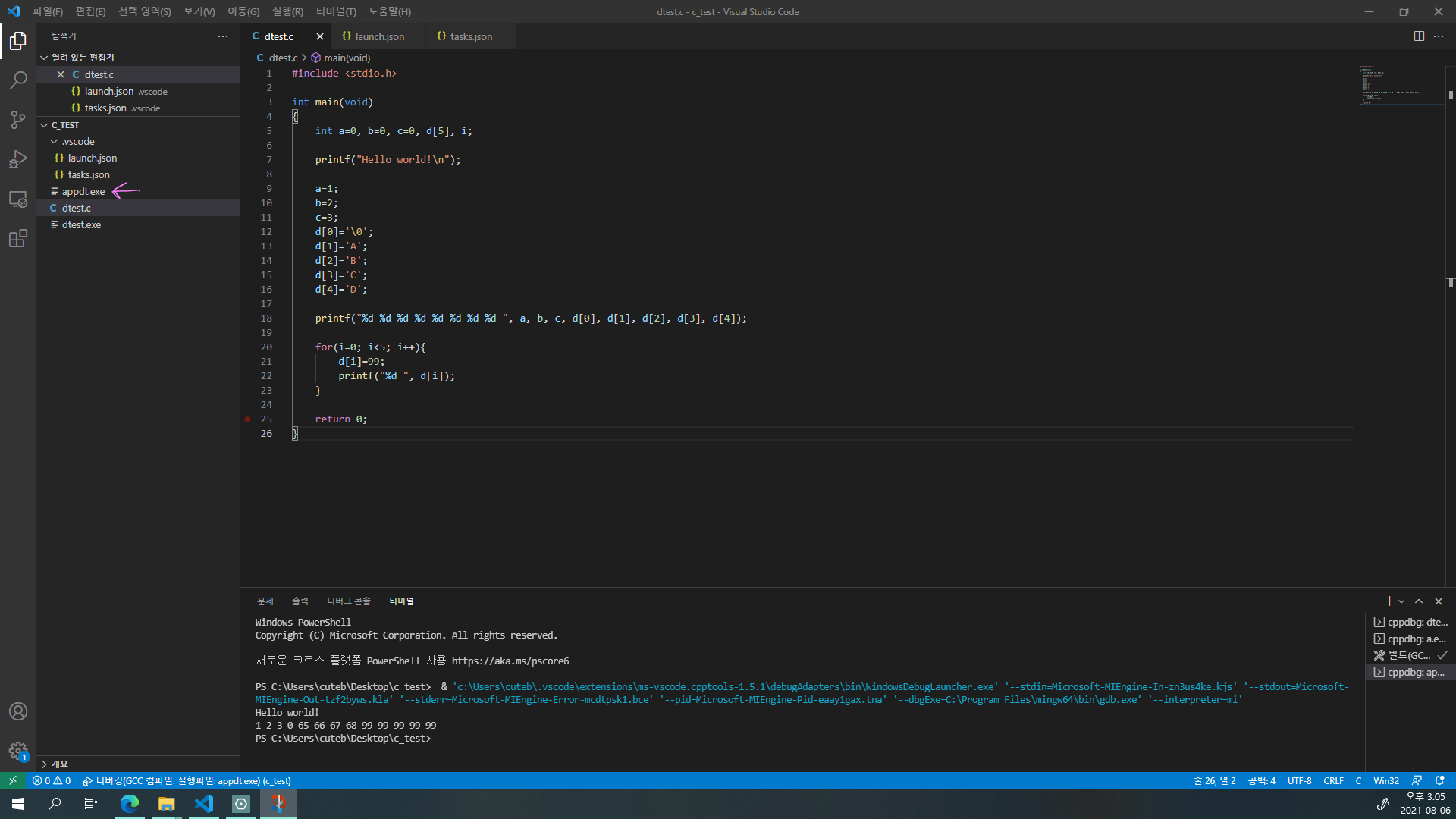Open the Manage gear icon
Screen dimensions: 1456x819
coord(18,751)
